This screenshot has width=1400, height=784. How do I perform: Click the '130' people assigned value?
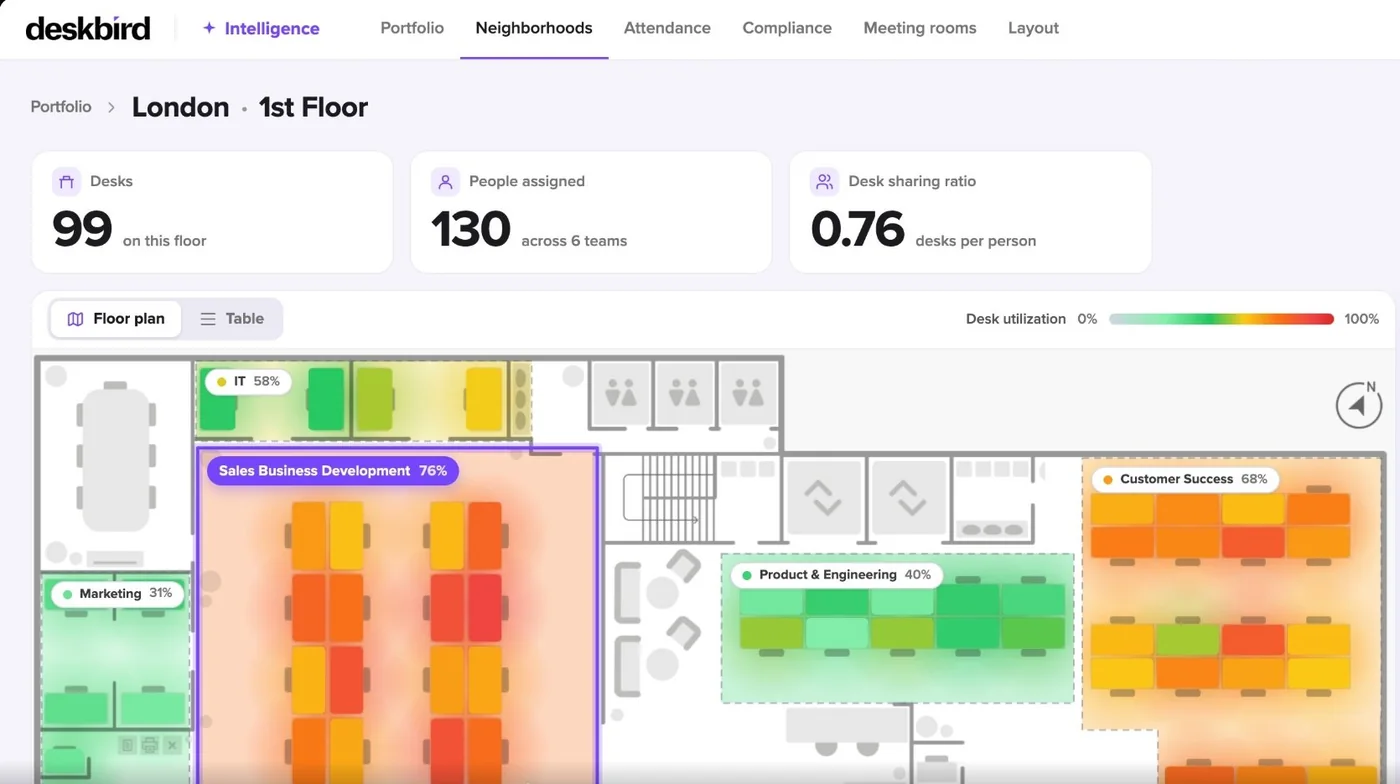(471, 229)
